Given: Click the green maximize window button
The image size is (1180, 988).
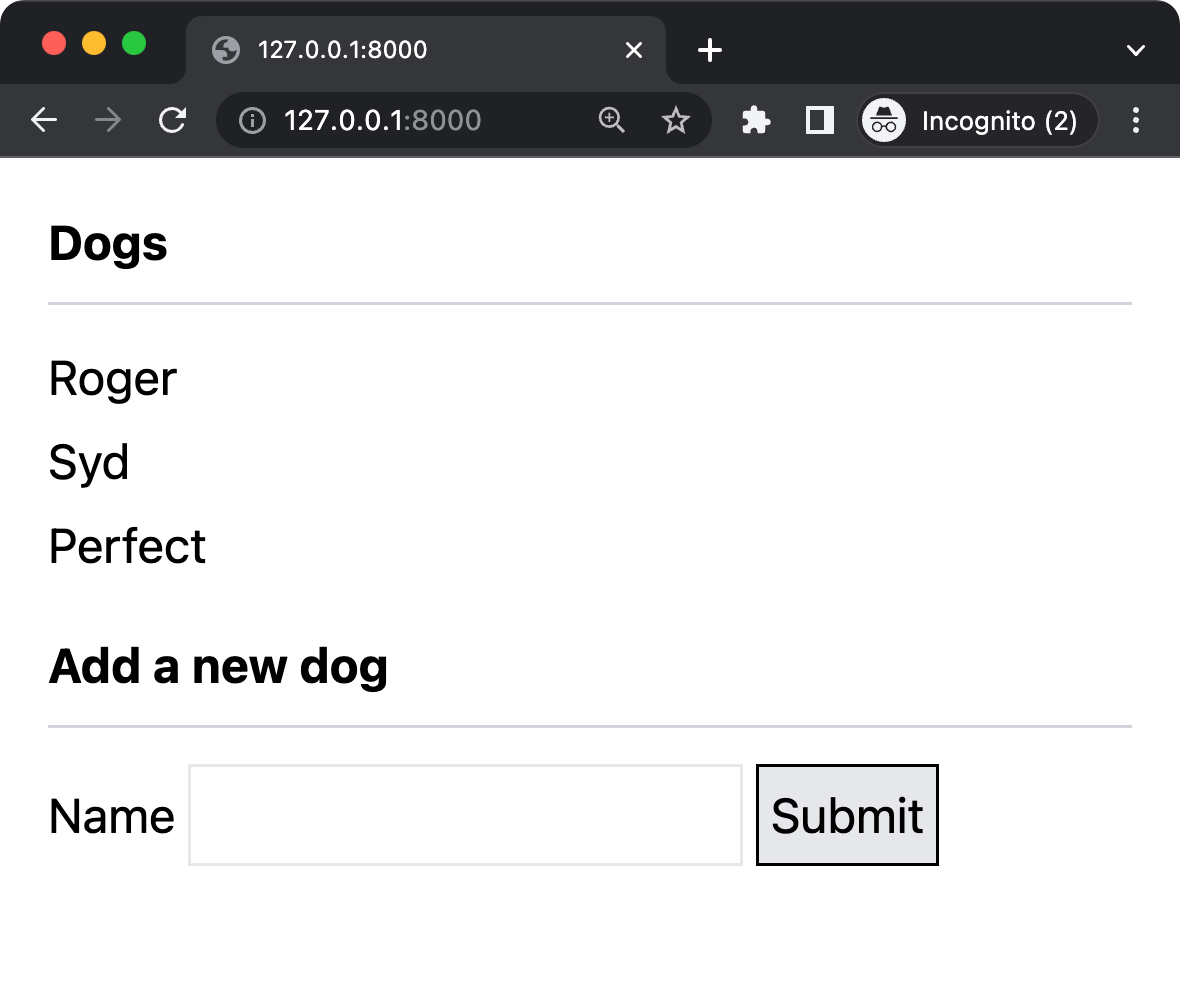Looking at the screenshot, I should click(134, 44).
